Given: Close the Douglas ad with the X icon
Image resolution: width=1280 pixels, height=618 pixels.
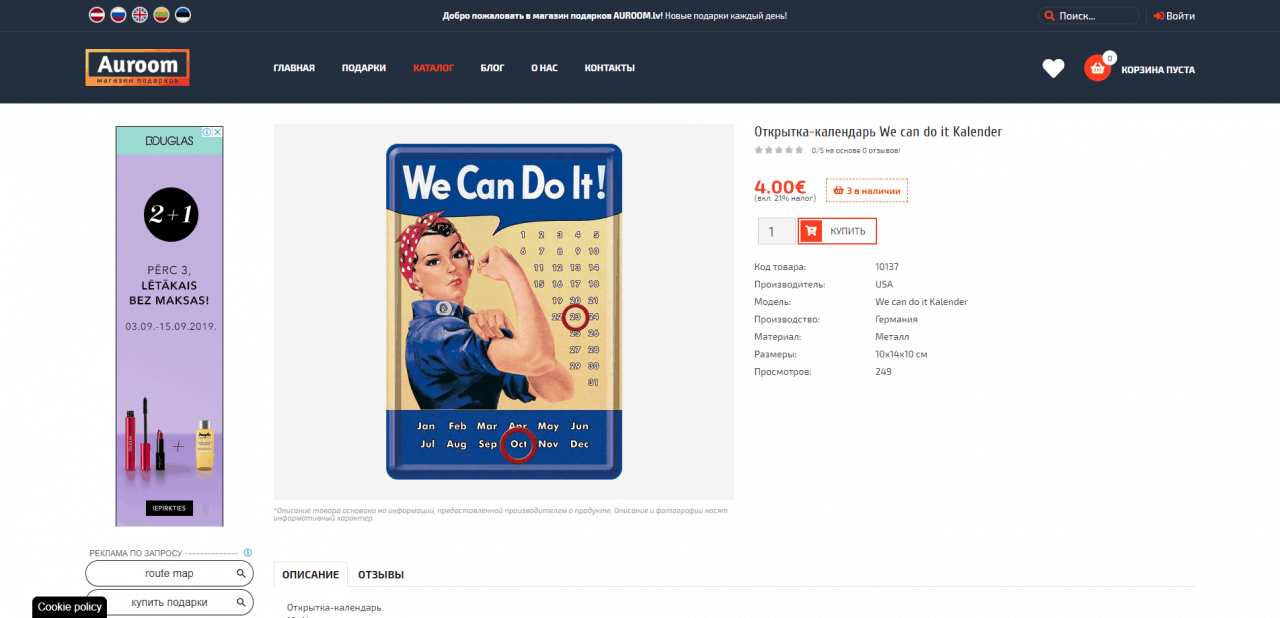Looking at the screenshot, I should tap(217, 132).
